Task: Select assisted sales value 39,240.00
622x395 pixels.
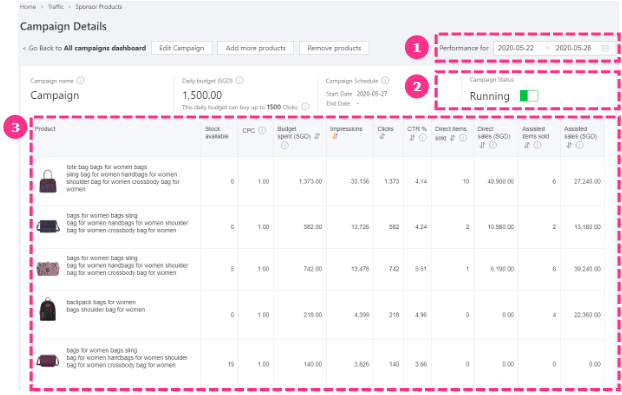Action: tap(587, 269)
